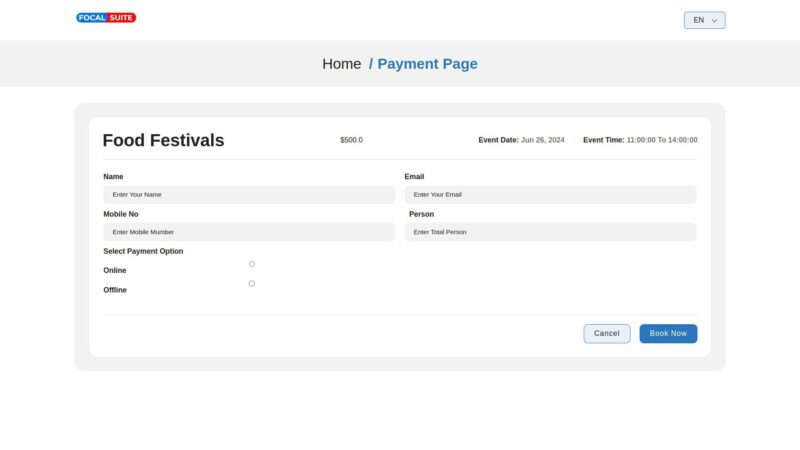Click the Focal Suite logo
The height and width of the screenshot is (450, 800).
tap(106, 18)
